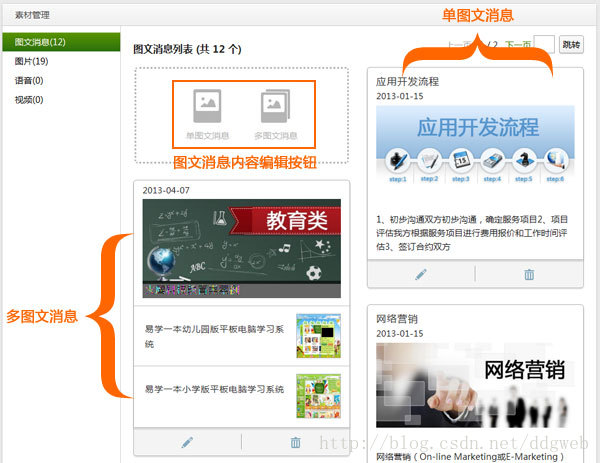Click the 应用开发流程 summary paragraph text
The height and width of the screenshot is (463, 600).
(x=472, y=233)
